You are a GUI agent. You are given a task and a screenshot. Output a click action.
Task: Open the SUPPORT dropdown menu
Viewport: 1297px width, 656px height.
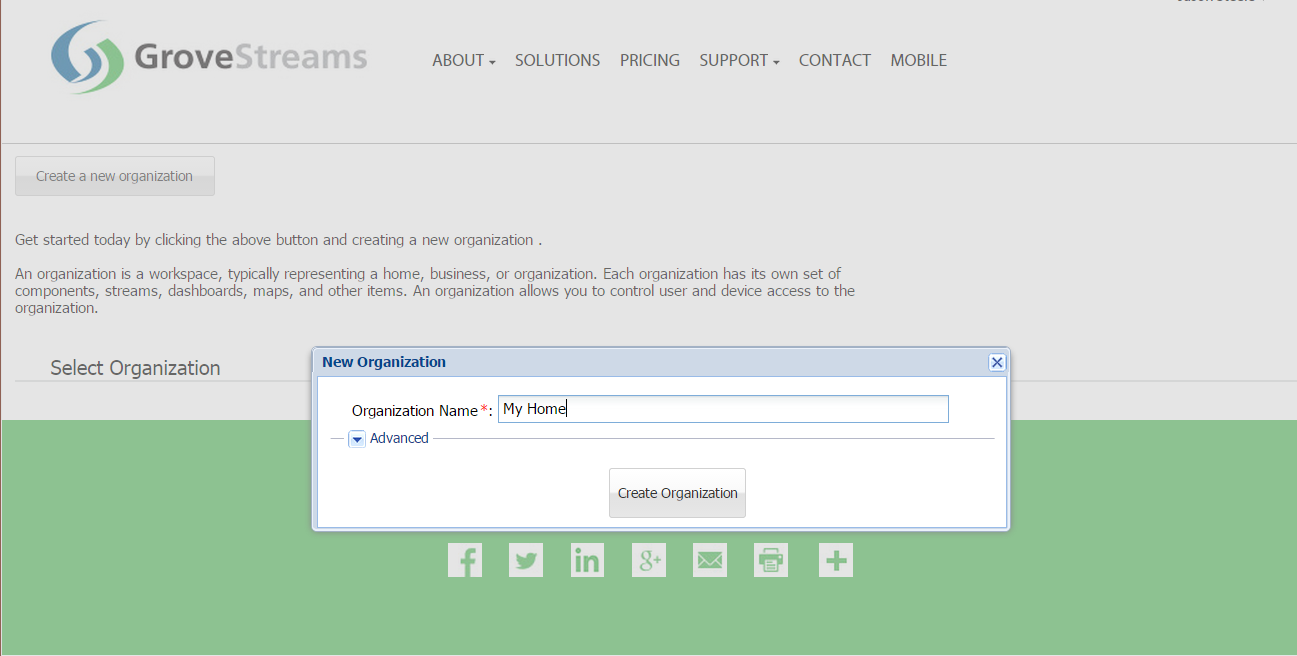739,61
